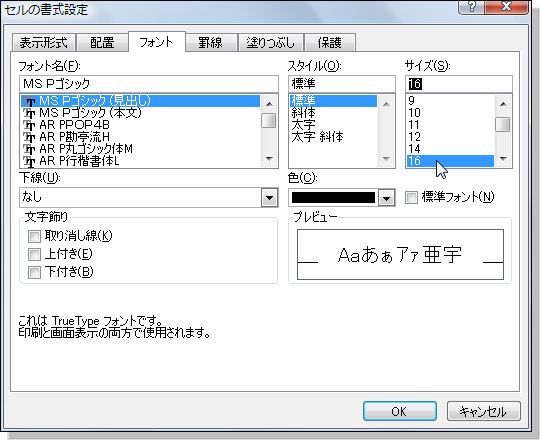The height and width of the screenshot is (440, 540).
Task: Open the 下線 underline dropdown
Action: point(269,198)
